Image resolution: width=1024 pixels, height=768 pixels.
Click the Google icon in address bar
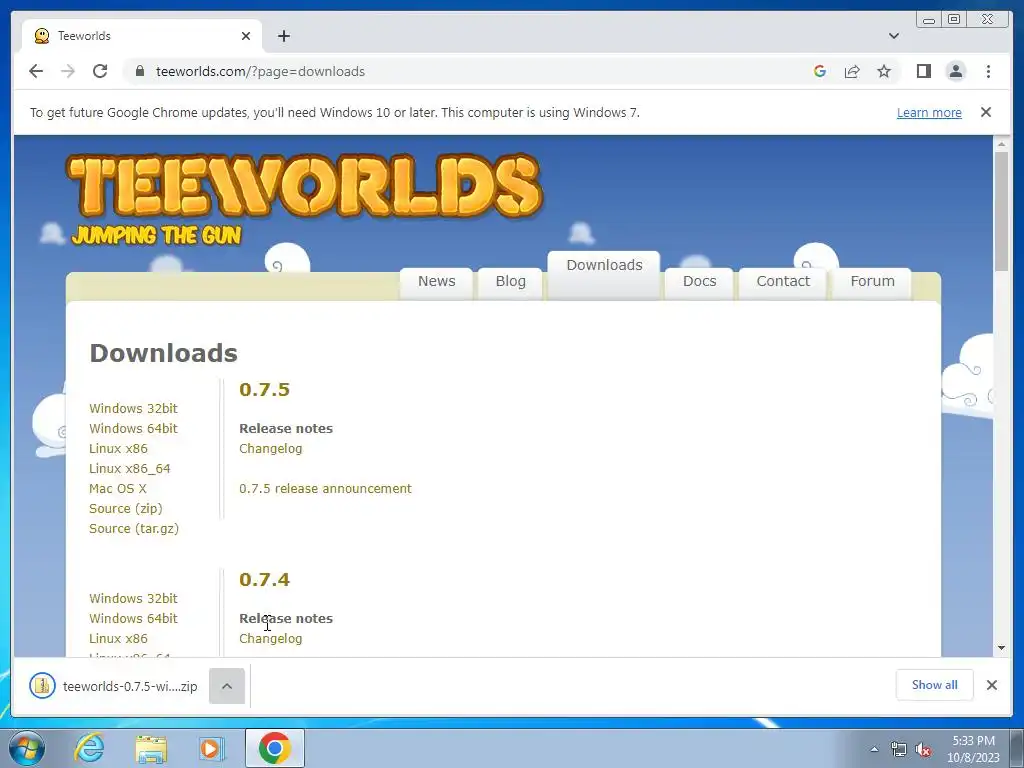point(820,71)
